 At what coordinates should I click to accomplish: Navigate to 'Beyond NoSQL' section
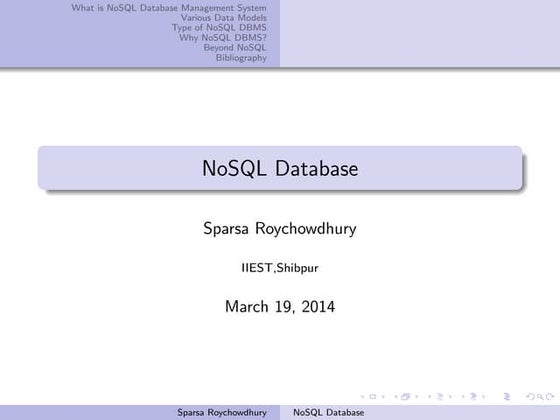[235, 48]
